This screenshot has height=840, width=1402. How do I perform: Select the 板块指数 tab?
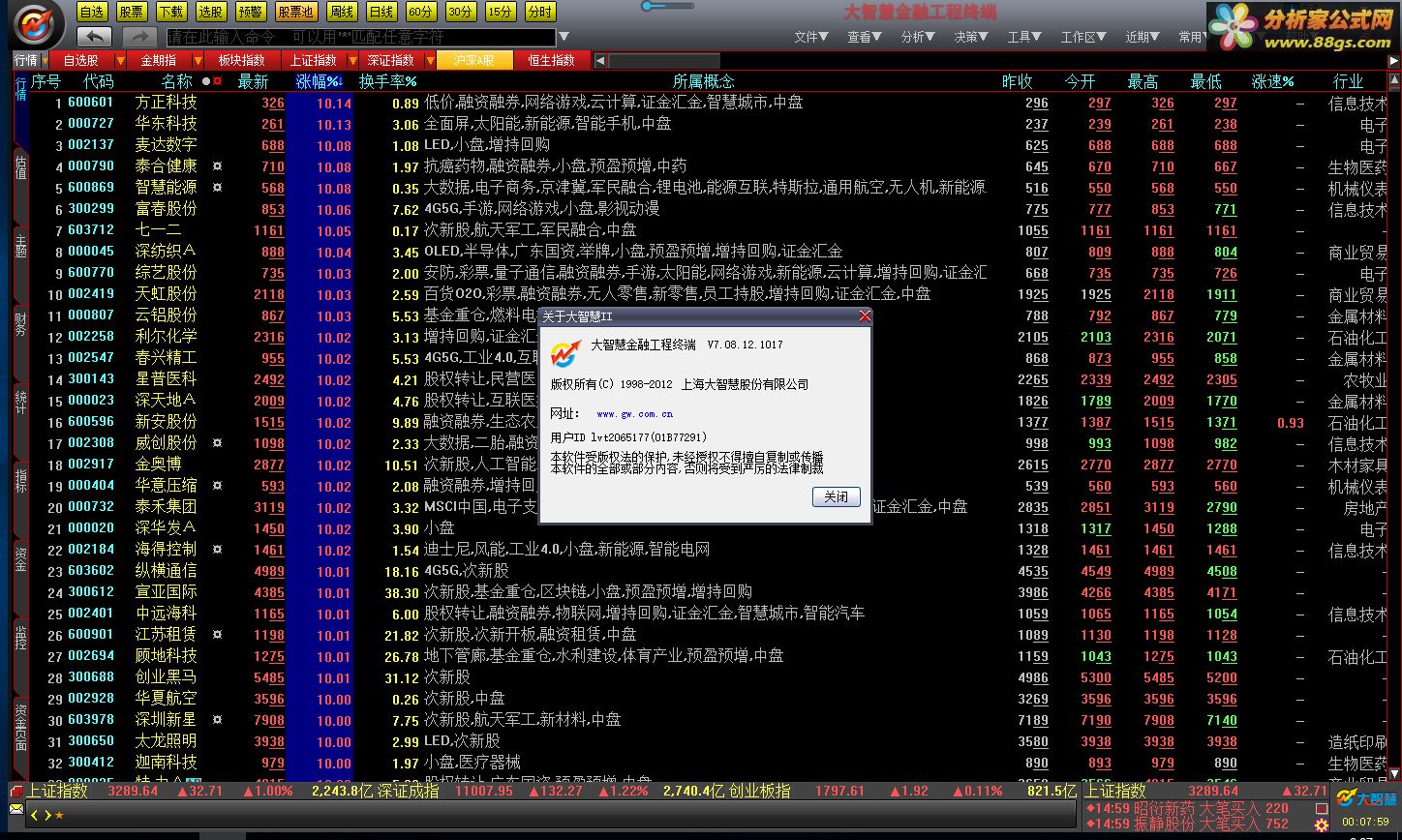click(x=242, y=60)
